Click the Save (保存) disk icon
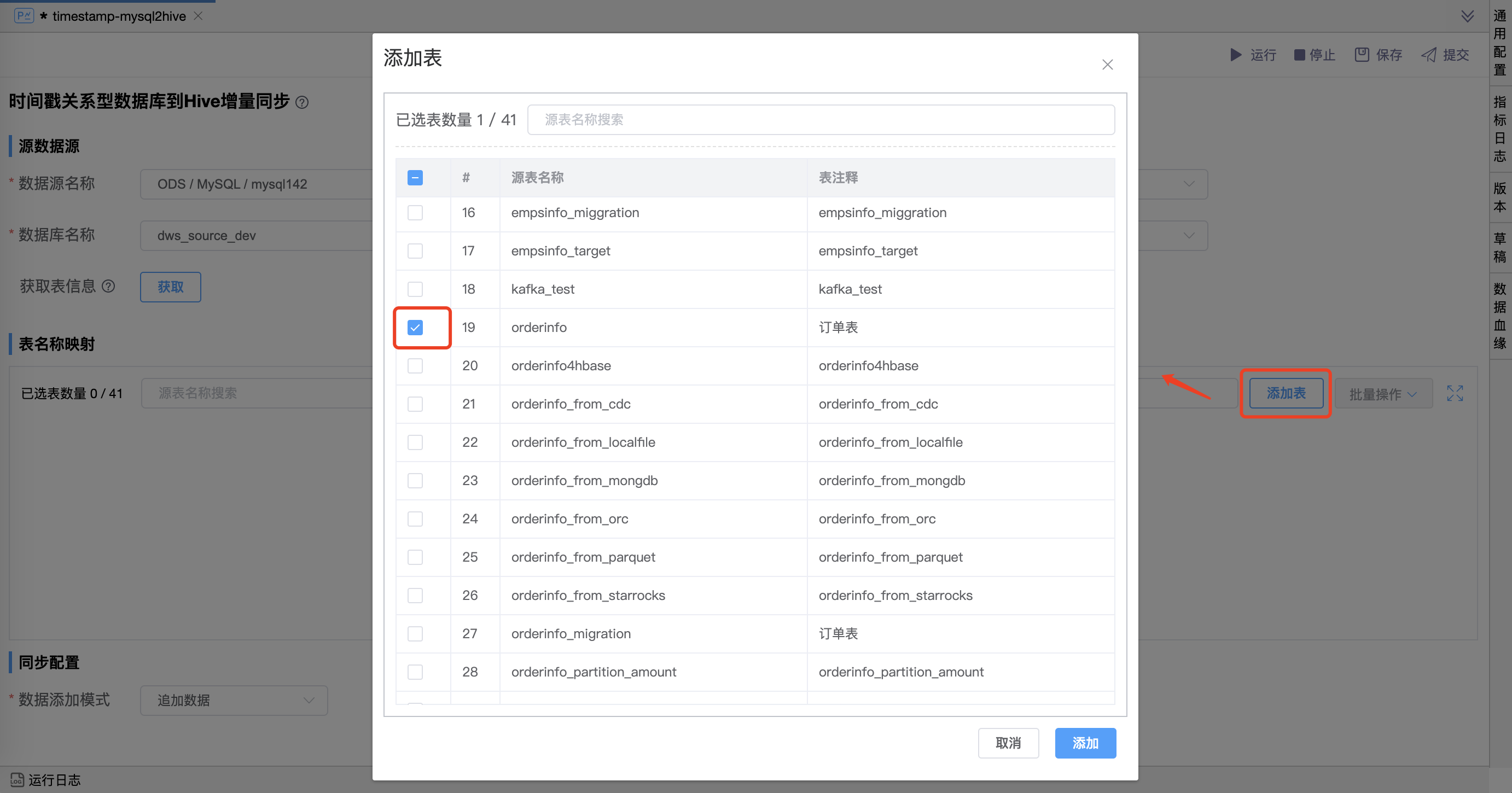1512x793 pixels. click(1362, 55)
